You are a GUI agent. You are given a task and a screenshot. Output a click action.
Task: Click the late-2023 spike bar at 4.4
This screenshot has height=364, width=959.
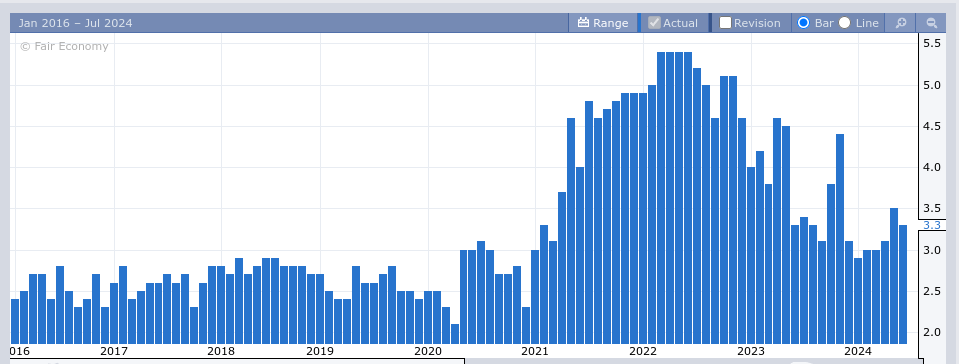coord(840,239)
